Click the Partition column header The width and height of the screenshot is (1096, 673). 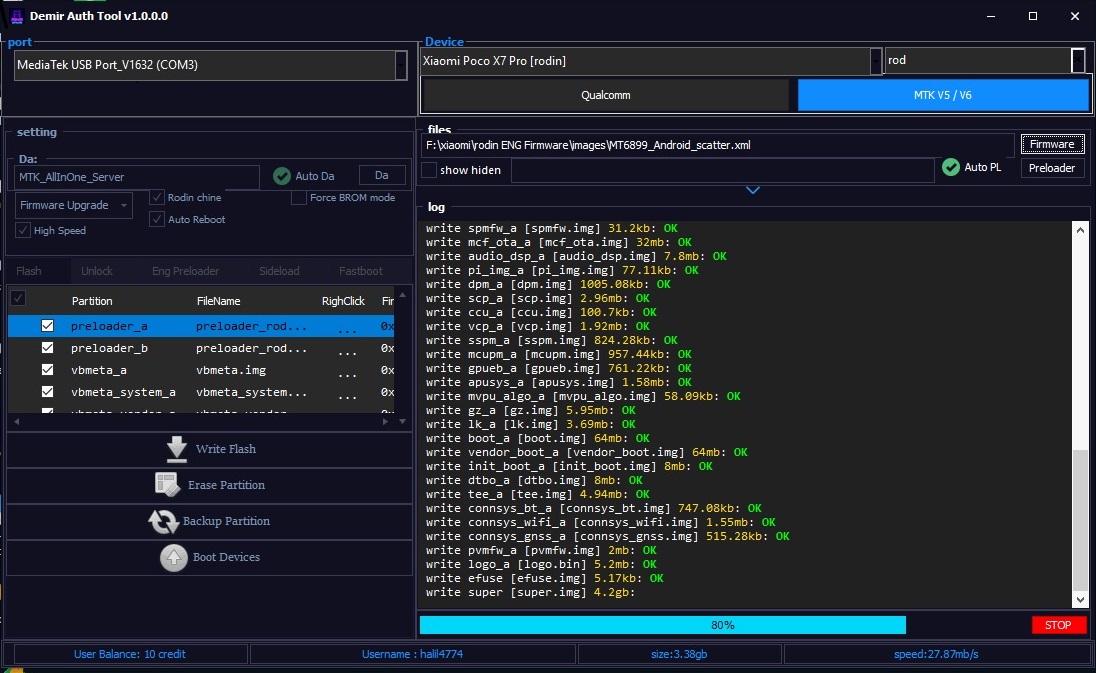pyautogui.click(x=92, y=301)
